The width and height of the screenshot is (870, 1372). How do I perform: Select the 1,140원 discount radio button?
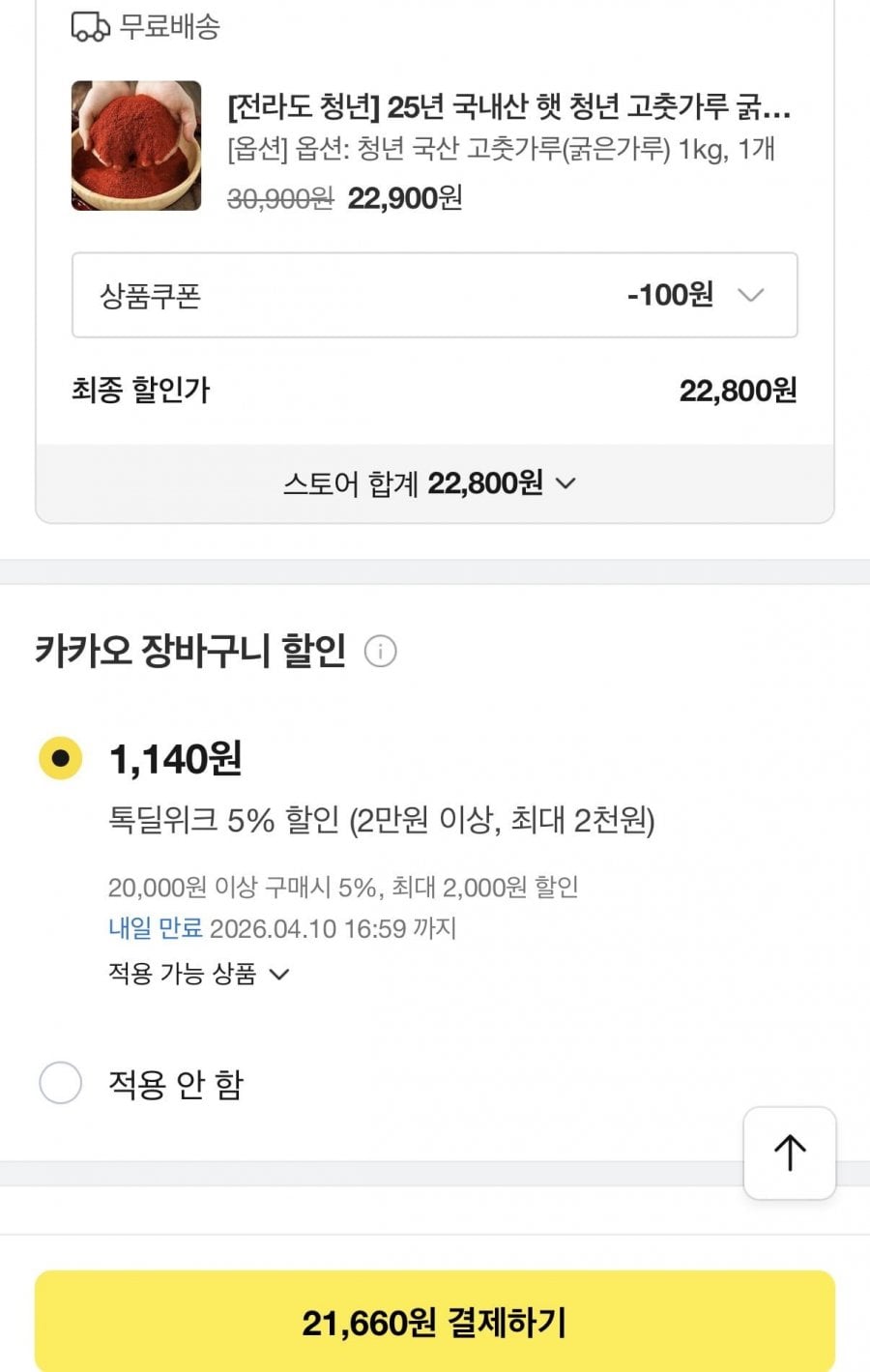click(60, 758)
